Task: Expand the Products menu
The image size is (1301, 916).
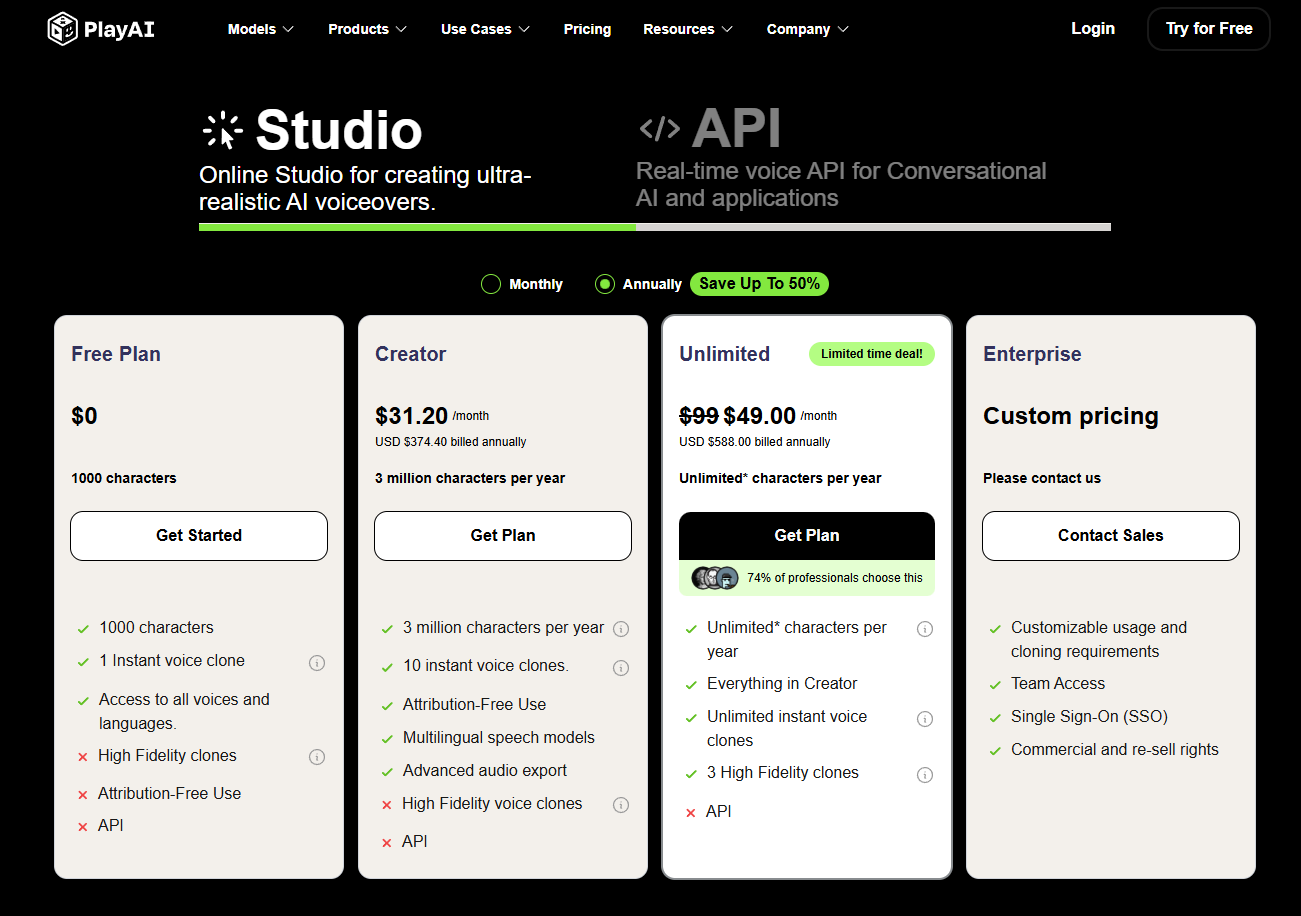Action: tap(368, 29)
